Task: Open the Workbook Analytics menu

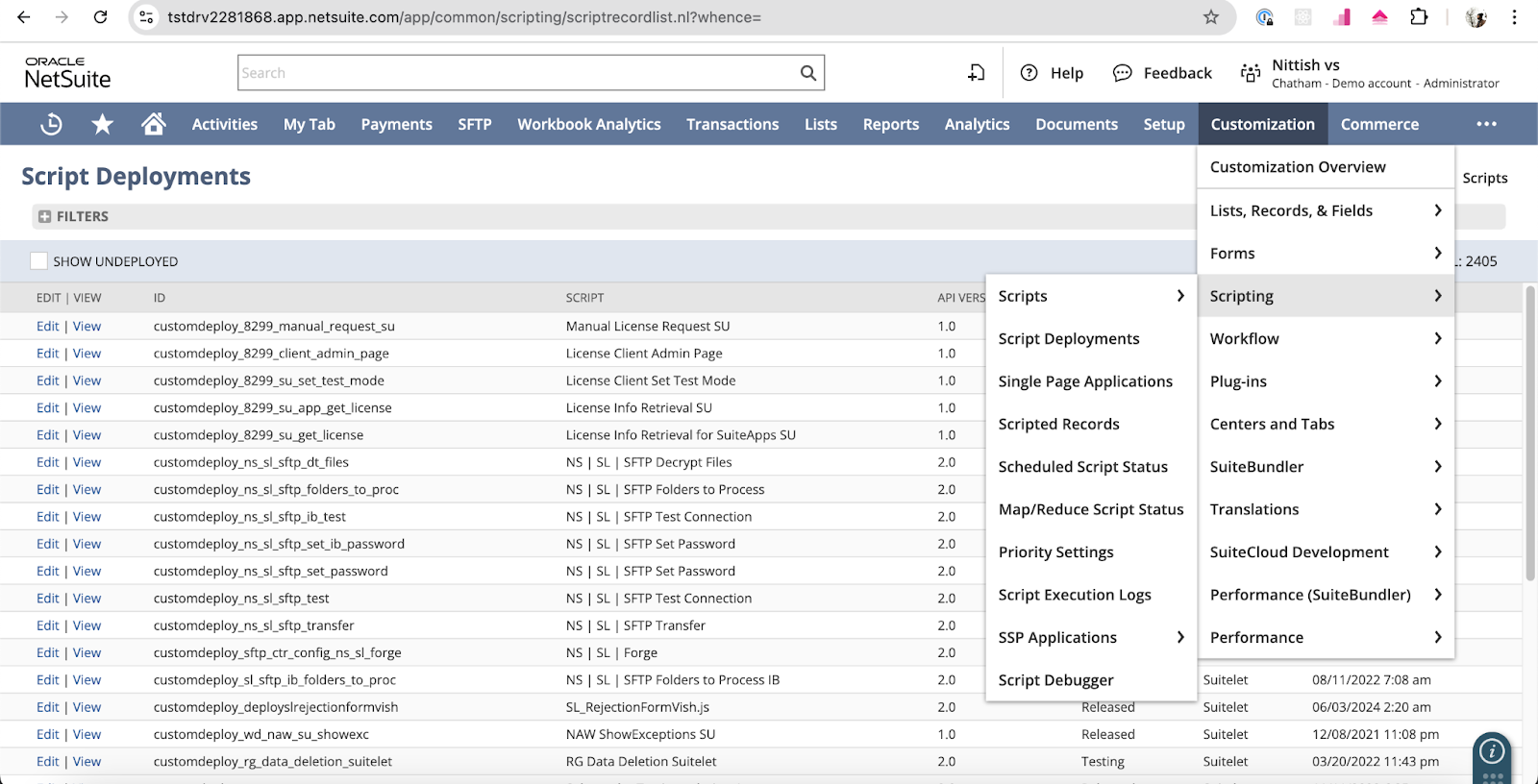Action: (x=589, y=124)
